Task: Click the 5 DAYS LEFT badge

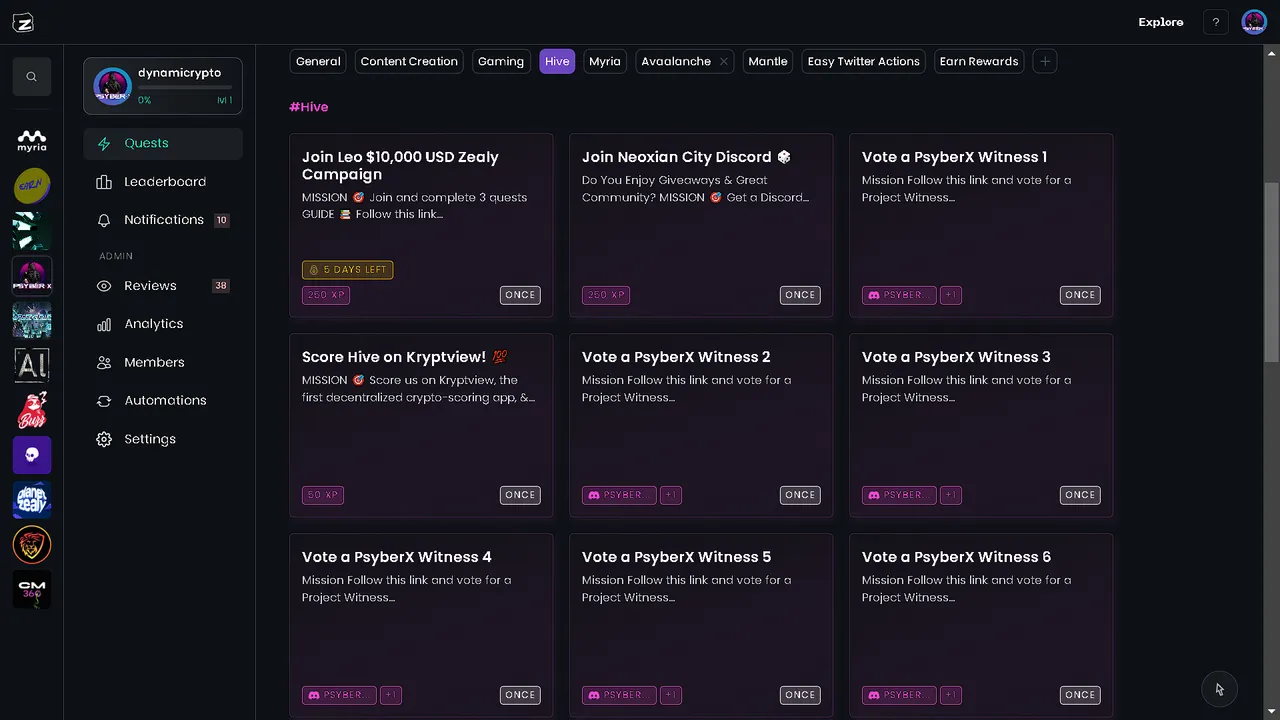Action: pyautogui.click(x=348, y=270)
